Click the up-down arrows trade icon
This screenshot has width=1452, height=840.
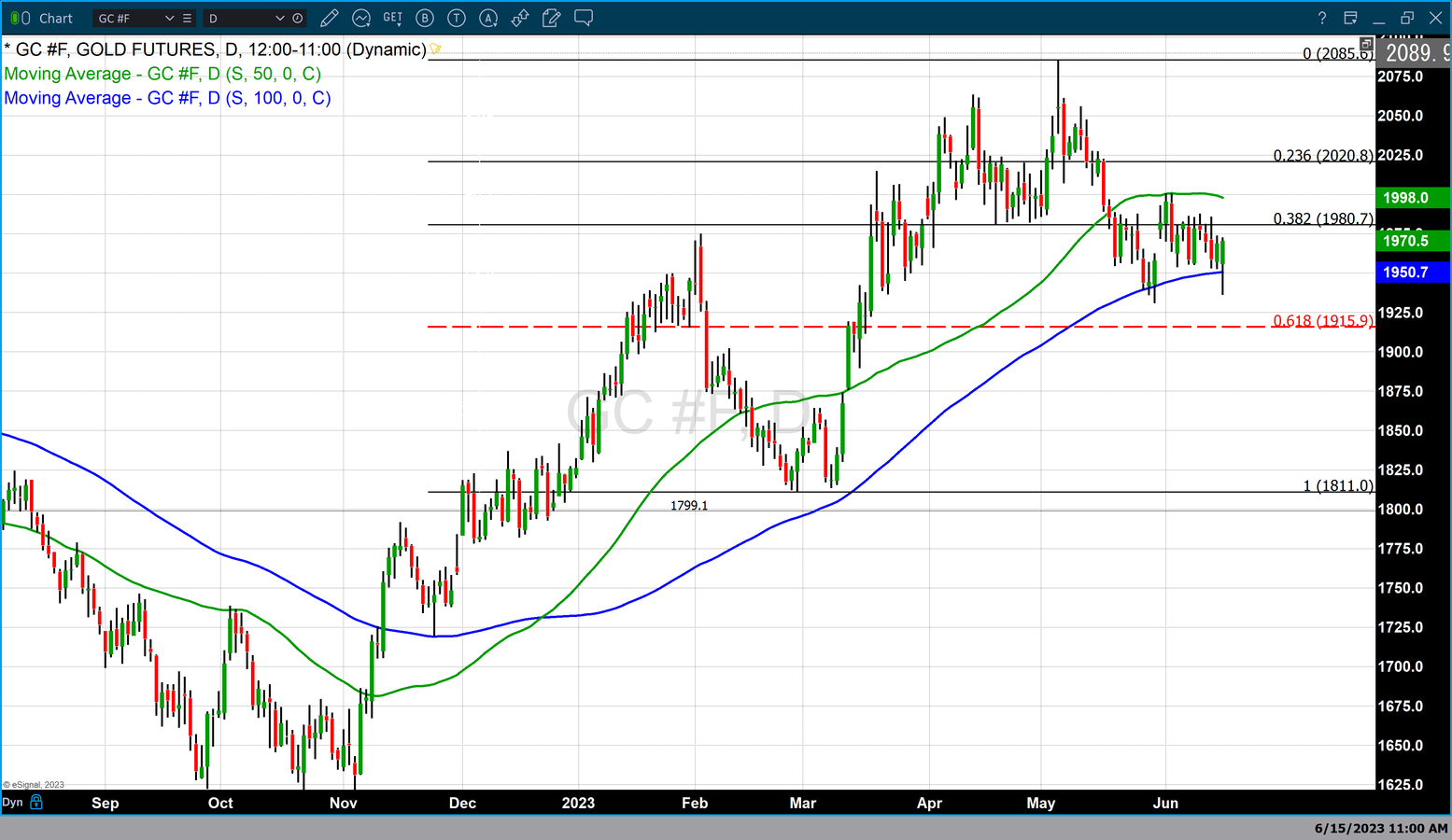point(520,18)
